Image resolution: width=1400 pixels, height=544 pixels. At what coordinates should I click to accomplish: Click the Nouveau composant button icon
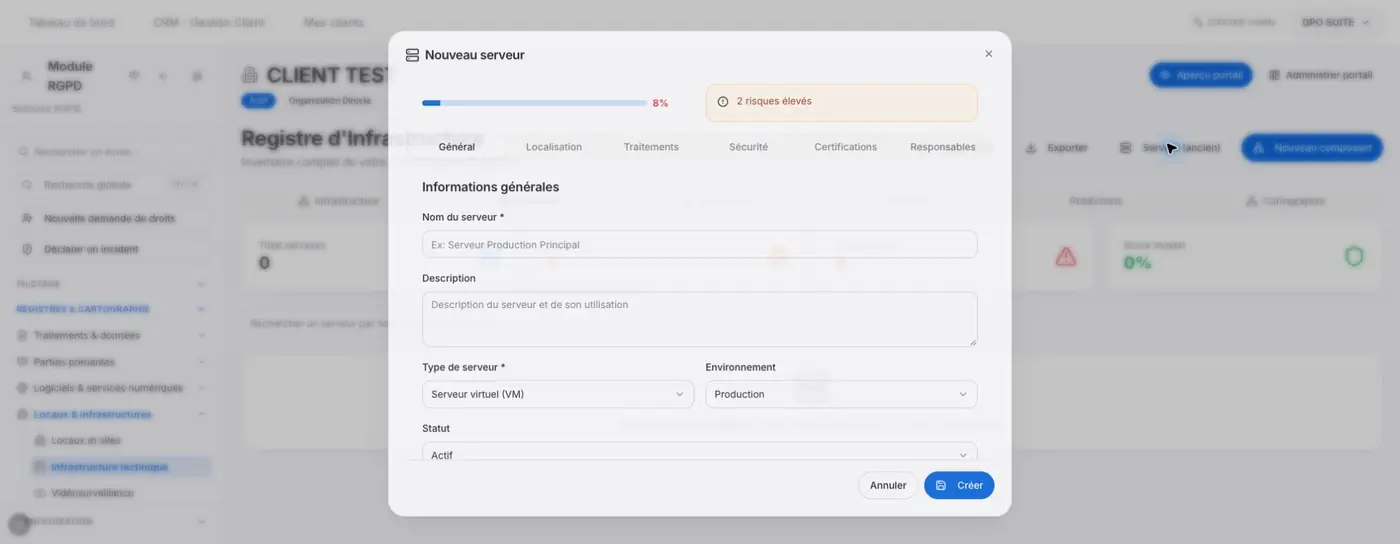(1259, 148)
